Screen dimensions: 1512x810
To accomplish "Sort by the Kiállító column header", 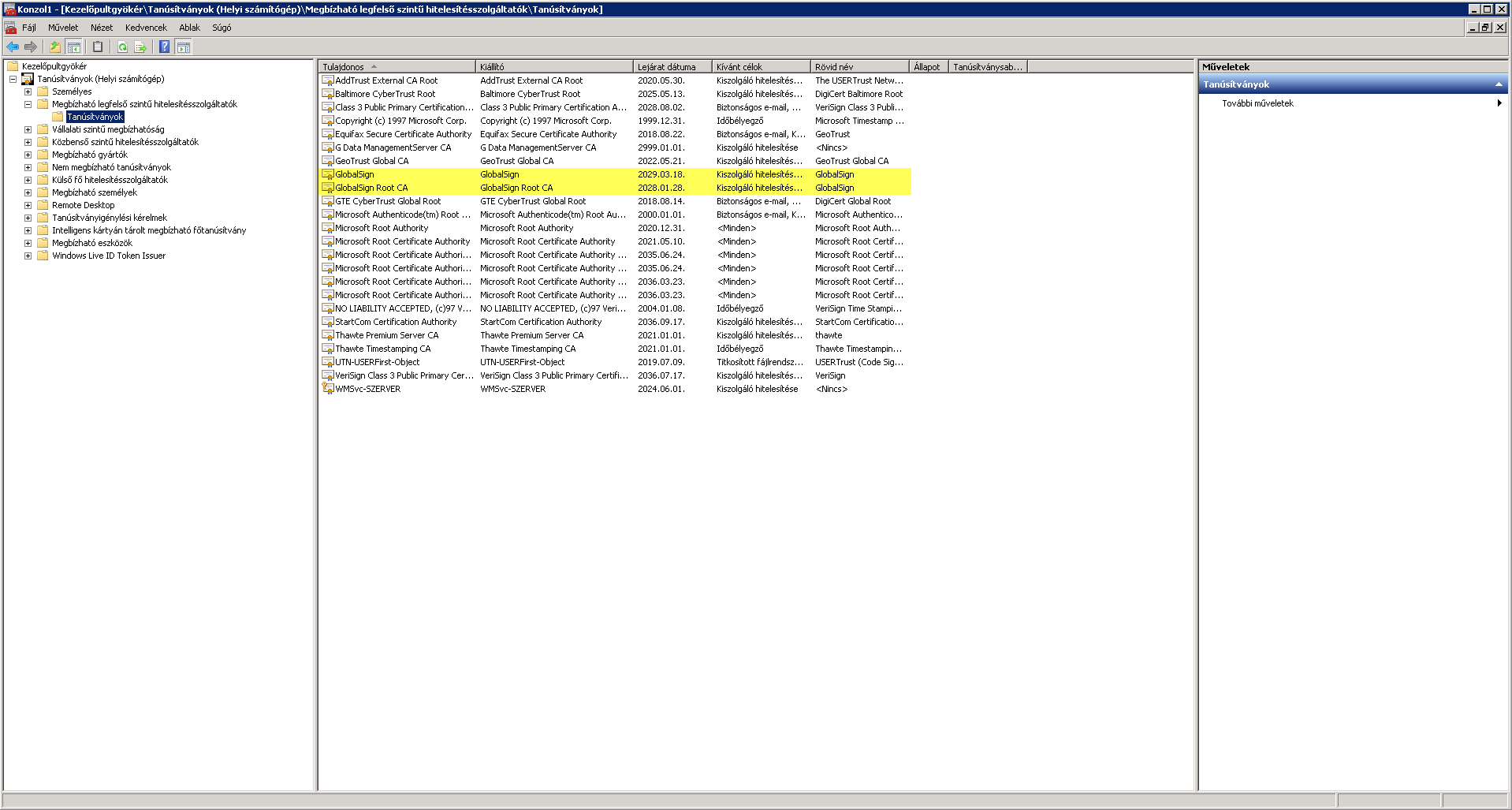I will pyautogui.click(x=554, y=67).
